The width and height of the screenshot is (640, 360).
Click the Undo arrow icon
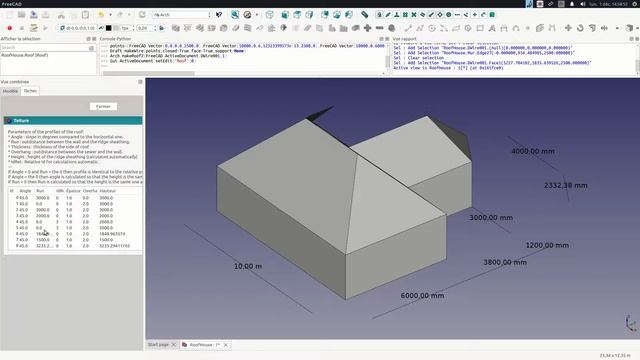pyautogui.click(x=101, y=15)
